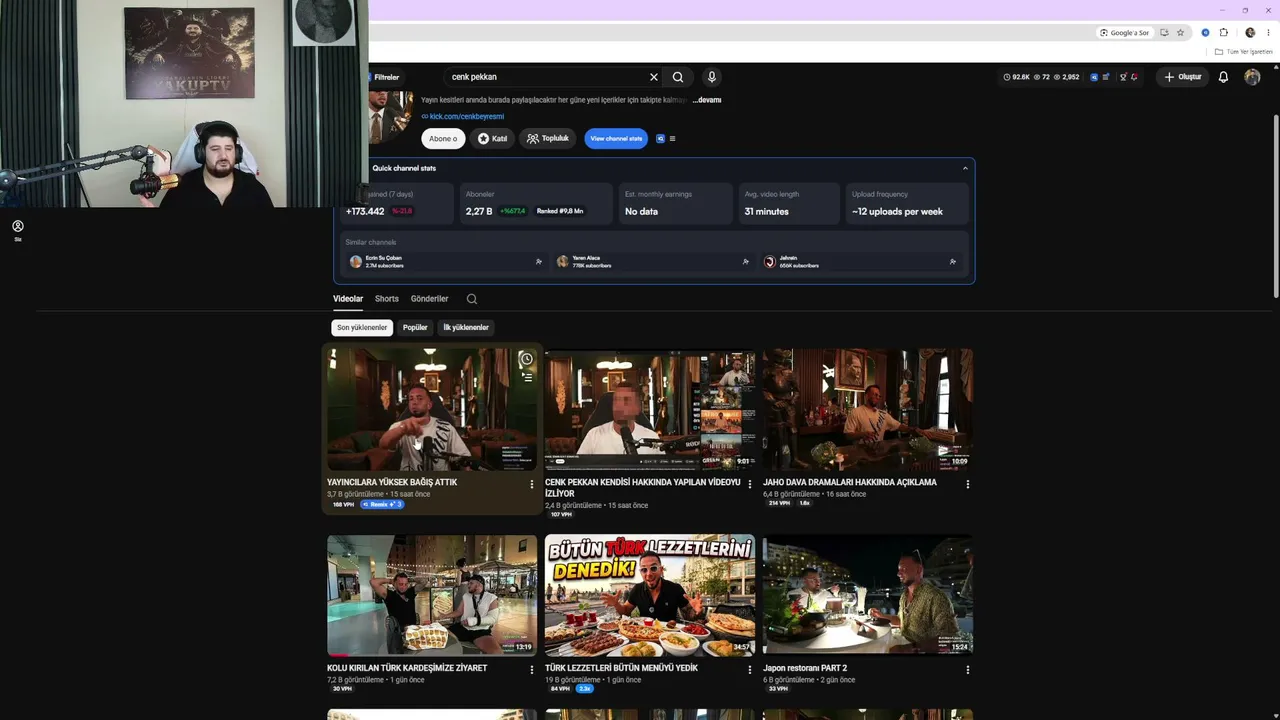Open options for 'TÜRK LEZZETLERİ BÜTÜN MENÜYÜ YEDİK'

(x=750, y=670)
